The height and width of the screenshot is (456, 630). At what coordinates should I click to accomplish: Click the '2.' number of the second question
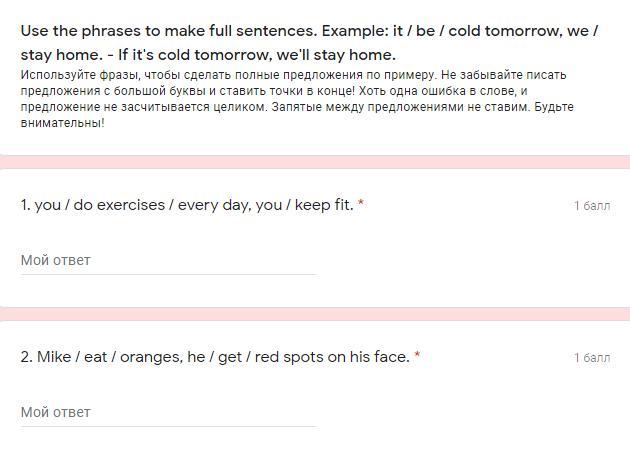[x=26, y=357]
